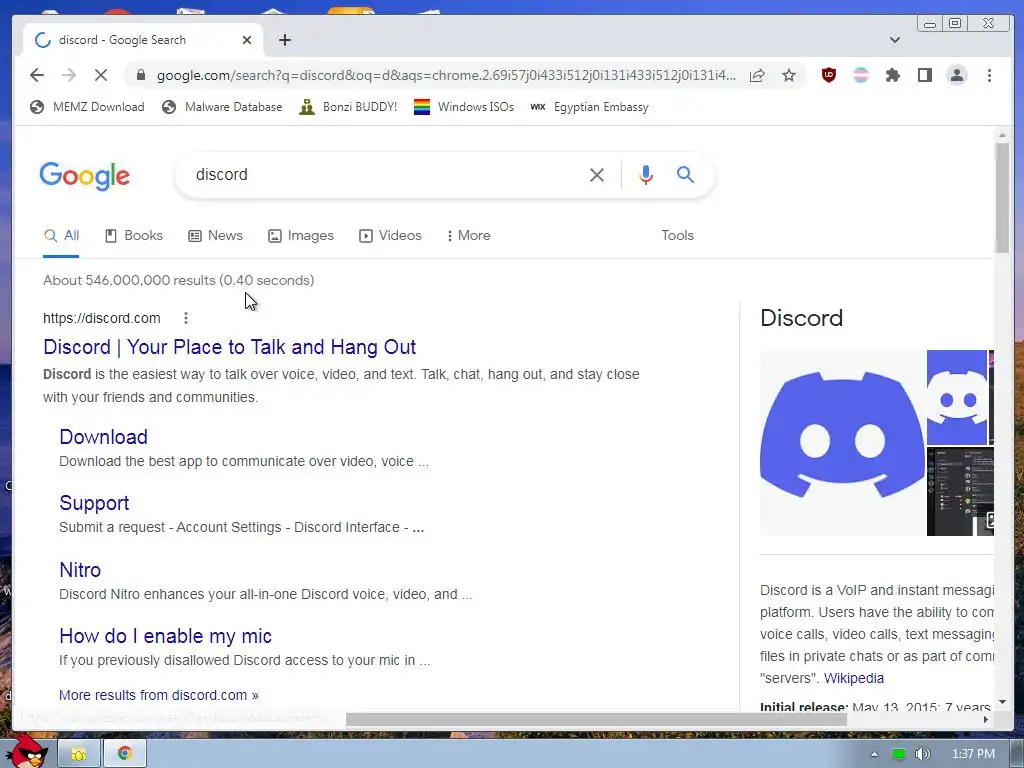Image resolution: width=1024 pixels, height=768 pixels.
Task: Bookmark this page with the star icon
Action: (x=789, y=75)
